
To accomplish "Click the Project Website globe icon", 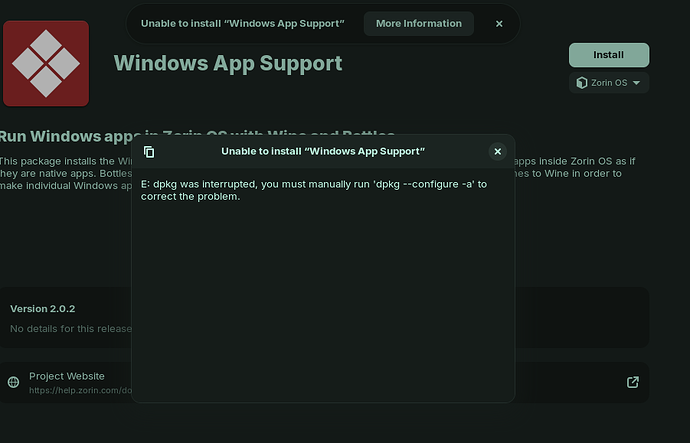I will tap(14, 382).
